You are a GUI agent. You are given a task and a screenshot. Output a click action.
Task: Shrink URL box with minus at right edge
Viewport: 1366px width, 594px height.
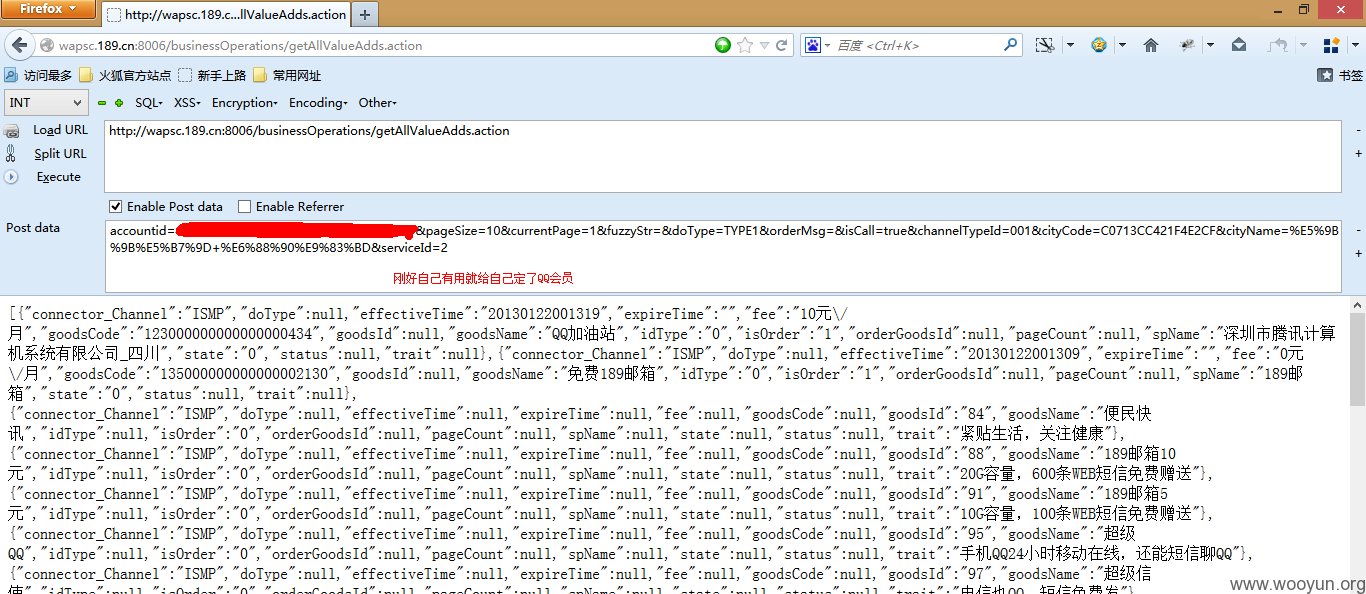pos(1358,130)
